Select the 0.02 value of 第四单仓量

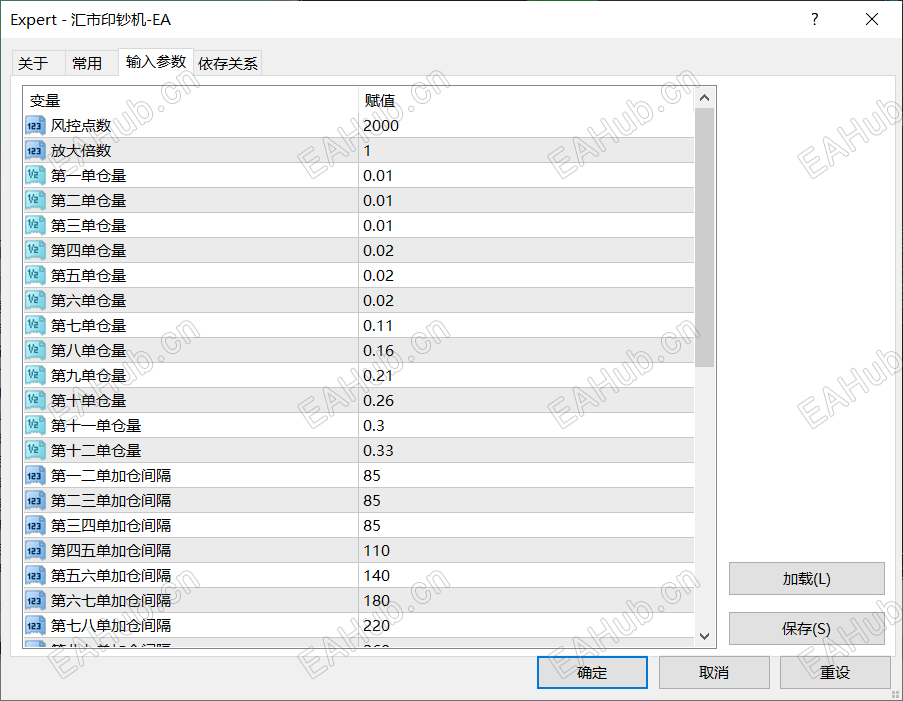[x=378, y=251]
